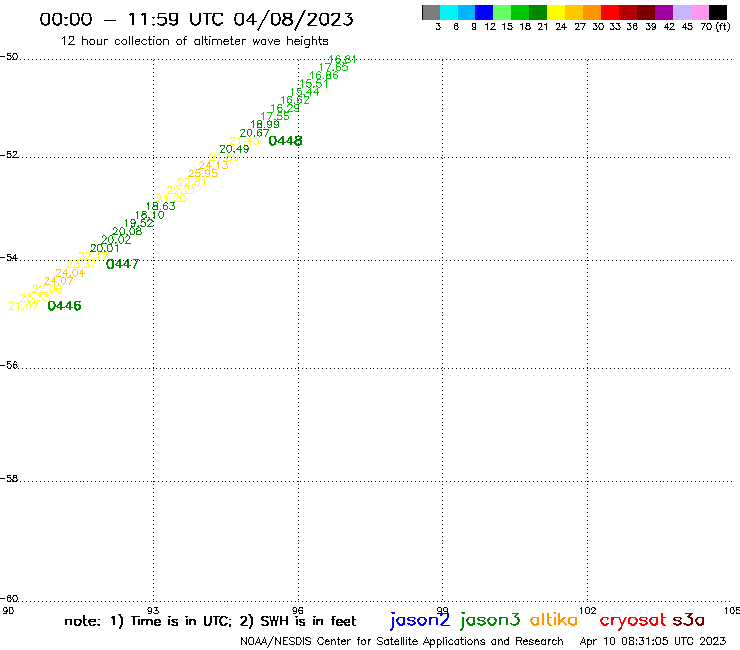Click the black legend color swatch
740x650 pixels.
[x=718, y=13]
